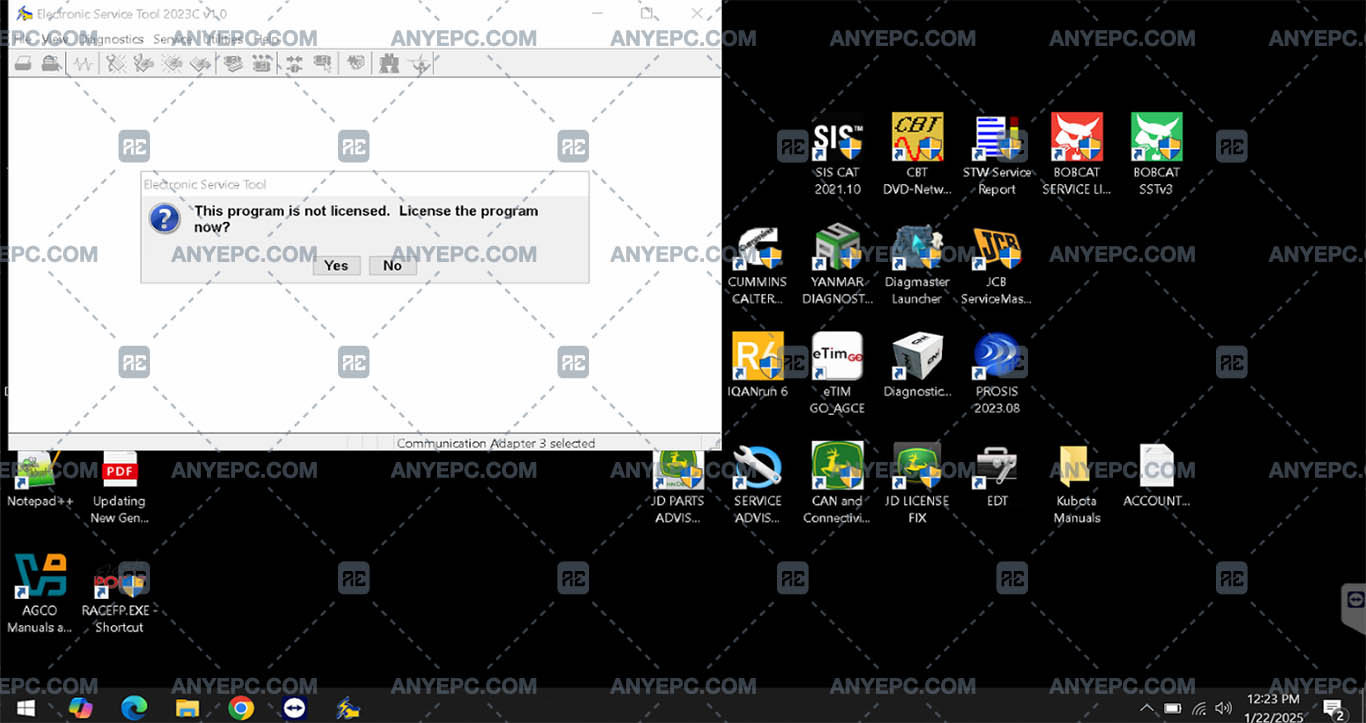Select the IQANrun 6 desktop icon
This screenshot has height=723, width=1366.
point(757,365)
